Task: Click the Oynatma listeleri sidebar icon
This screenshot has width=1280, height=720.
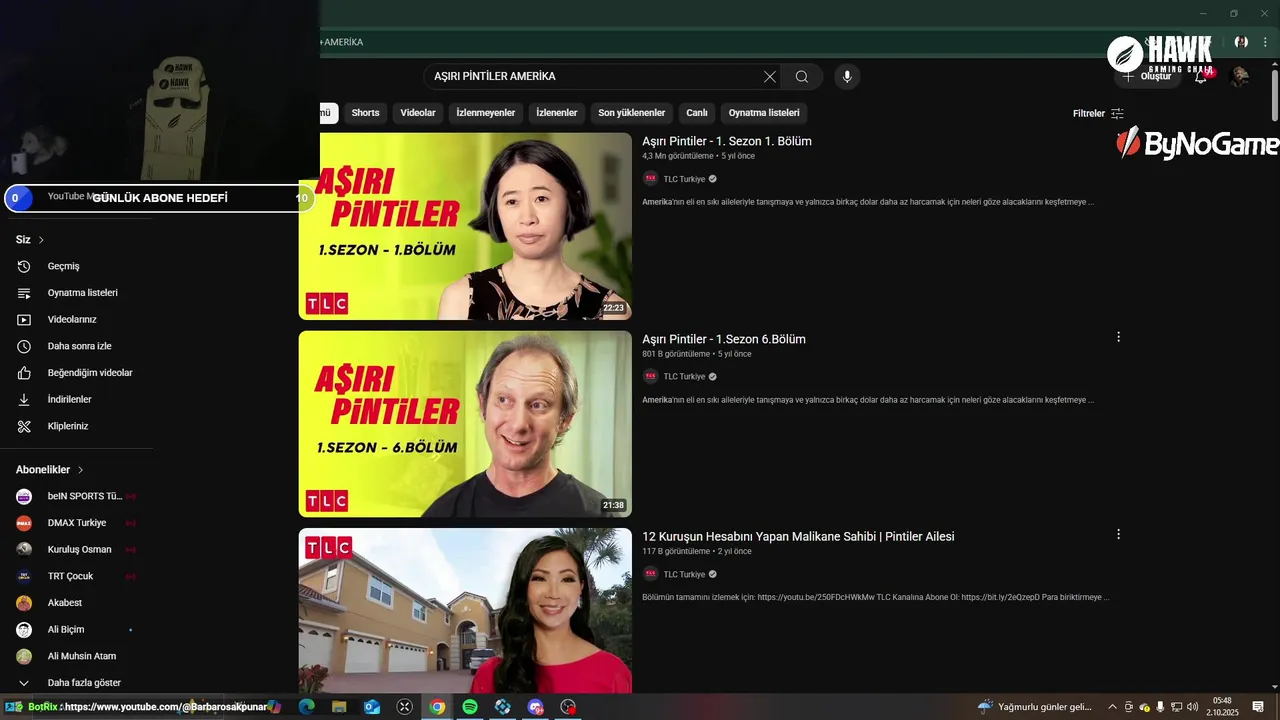Action: (x=24, y=293)
